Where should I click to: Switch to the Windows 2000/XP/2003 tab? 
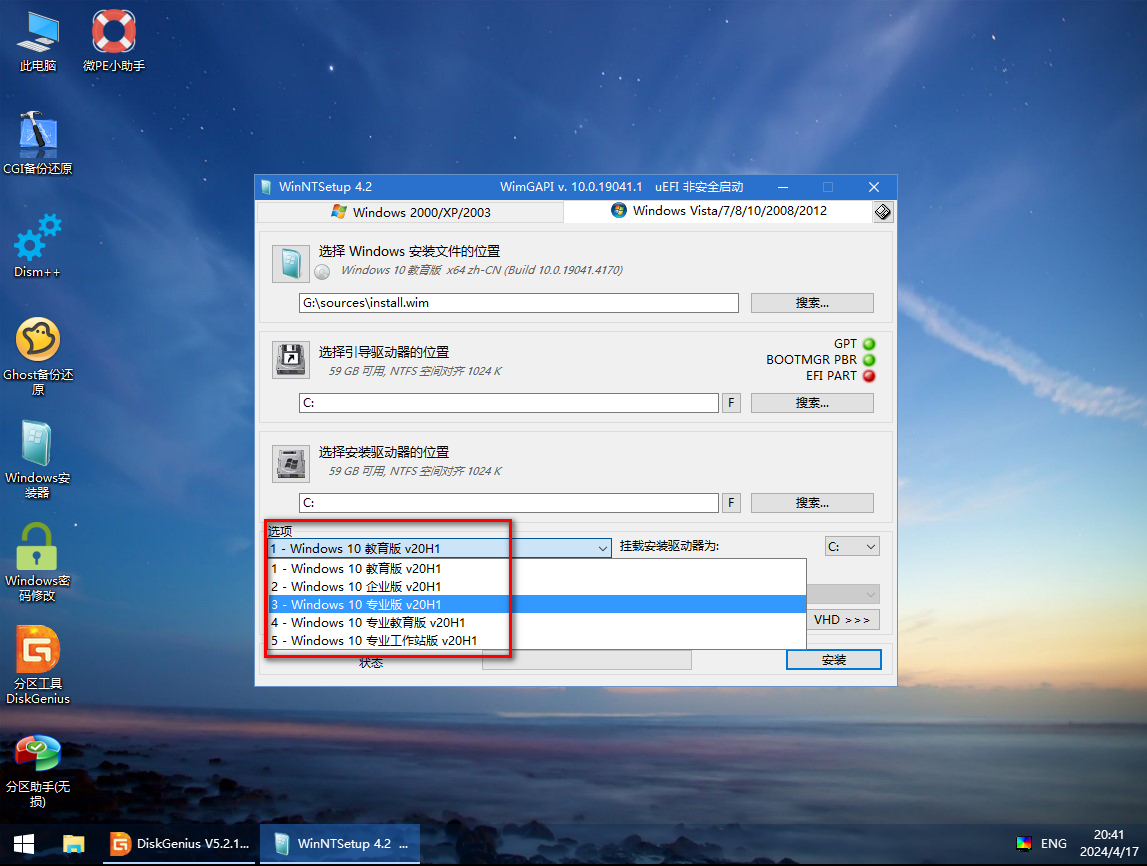(x=410, y=212)
